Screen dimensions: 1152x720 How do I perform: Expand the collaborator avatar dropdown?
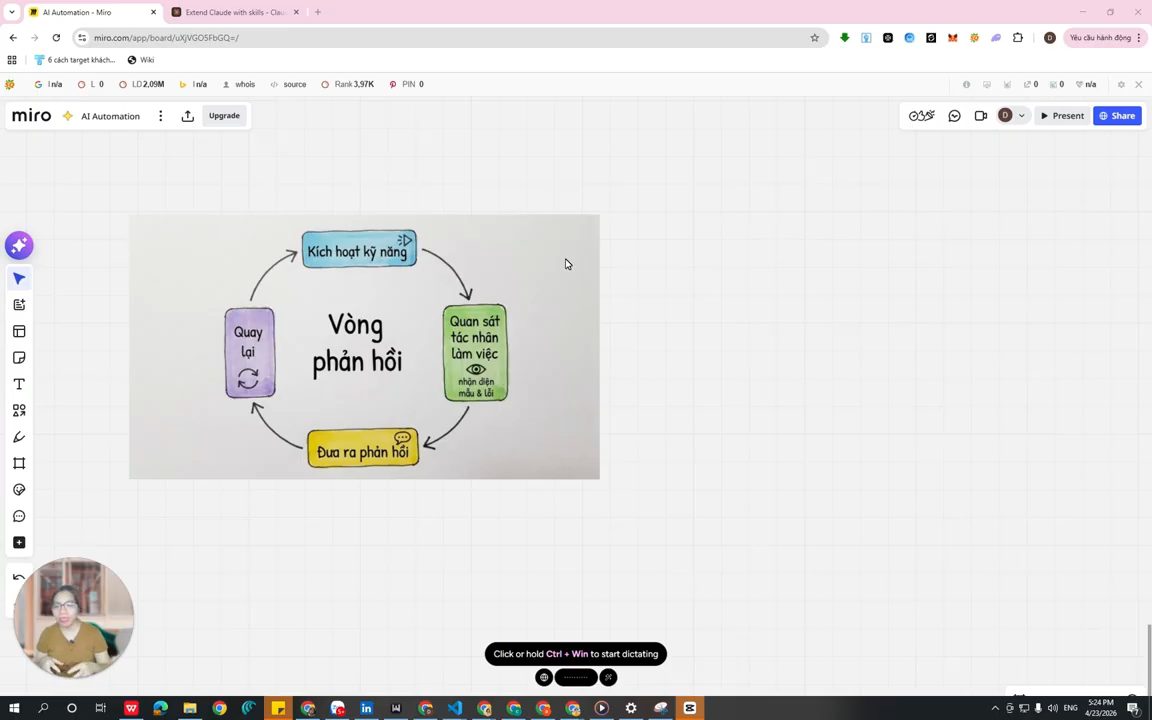(x=1021, y=115)
